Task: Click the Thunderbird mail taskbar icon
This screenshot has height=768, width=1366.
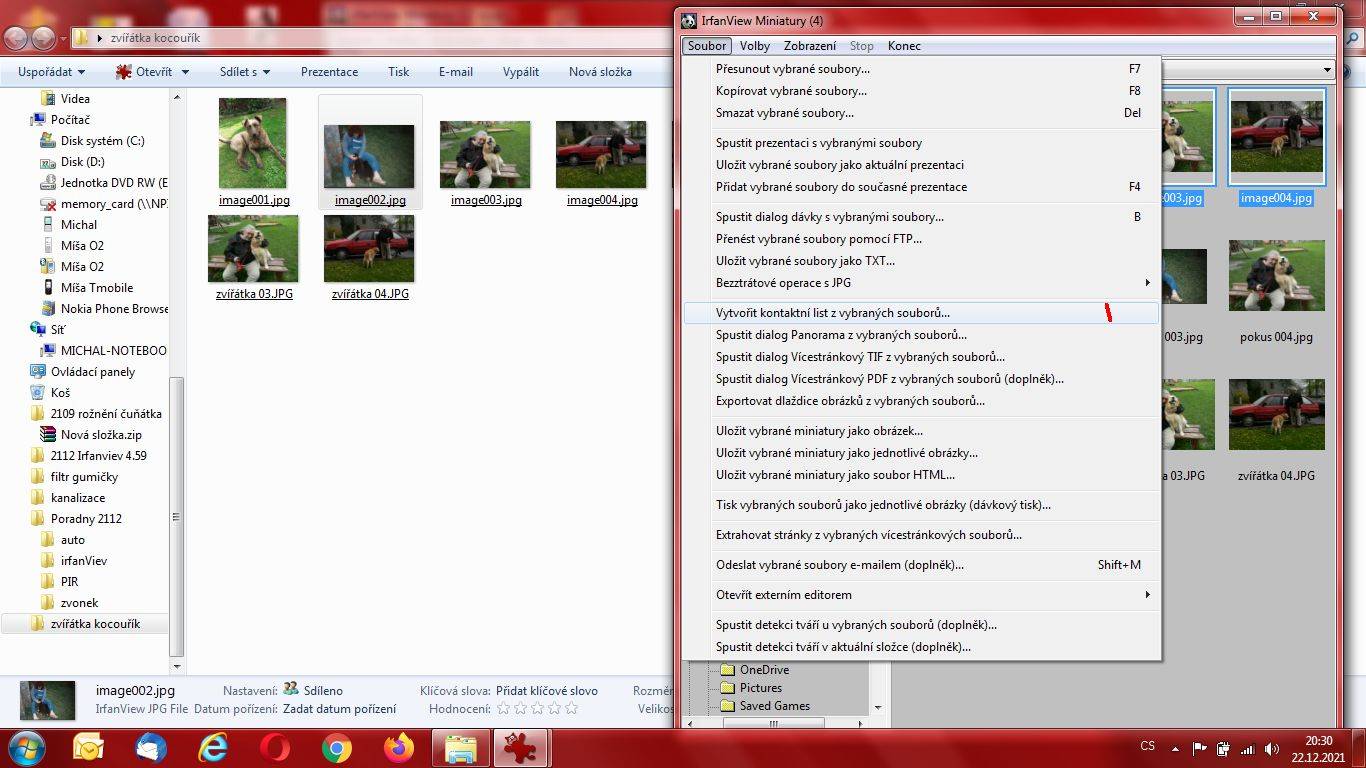Action: [151, 747]
